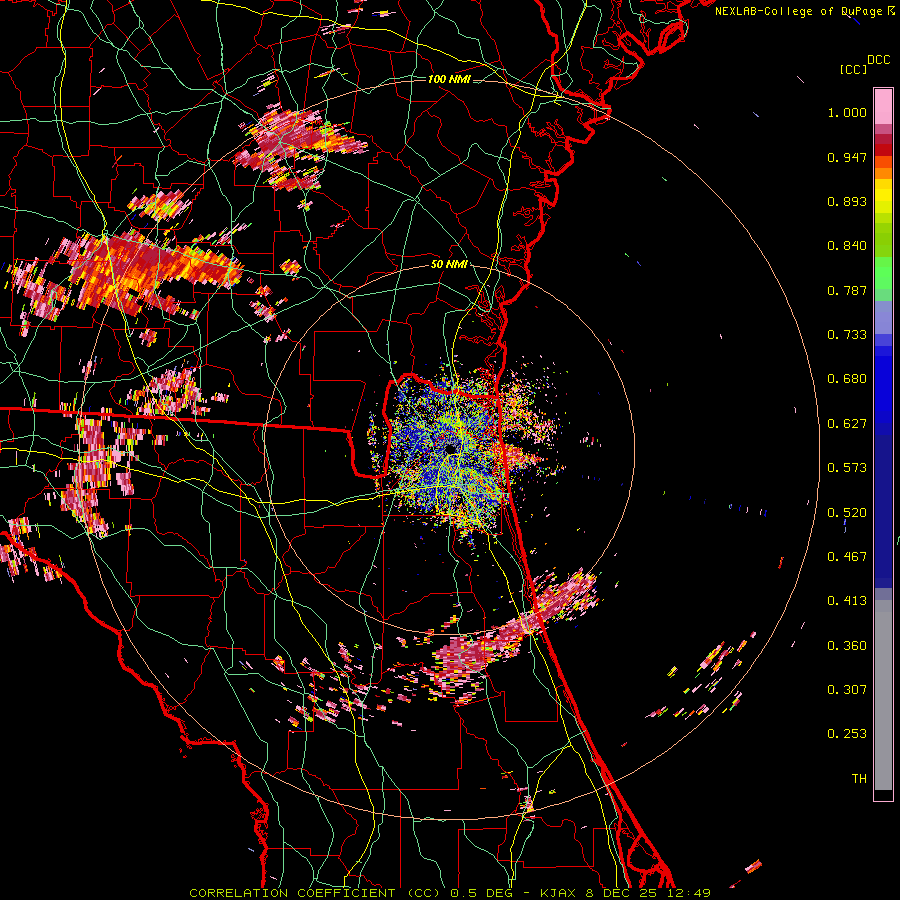Pick the gray color bar segment
900x900 pixels.
[x=883, y=695]
